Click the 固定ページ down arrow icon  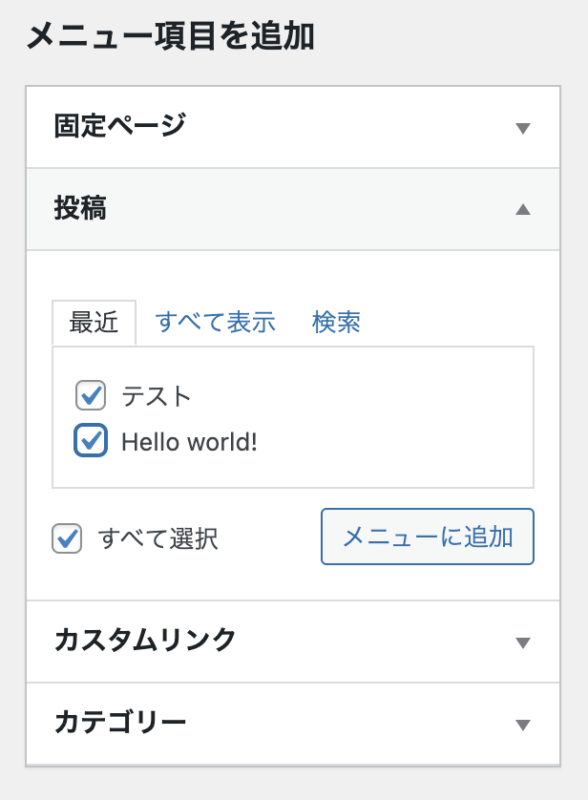[x=523, y=128]
